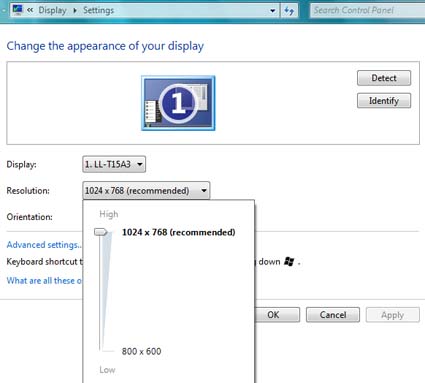The height and width of the screenshot is (383, 425).
Task: Click the Windows logo key icon
Action: click(289, 262)
